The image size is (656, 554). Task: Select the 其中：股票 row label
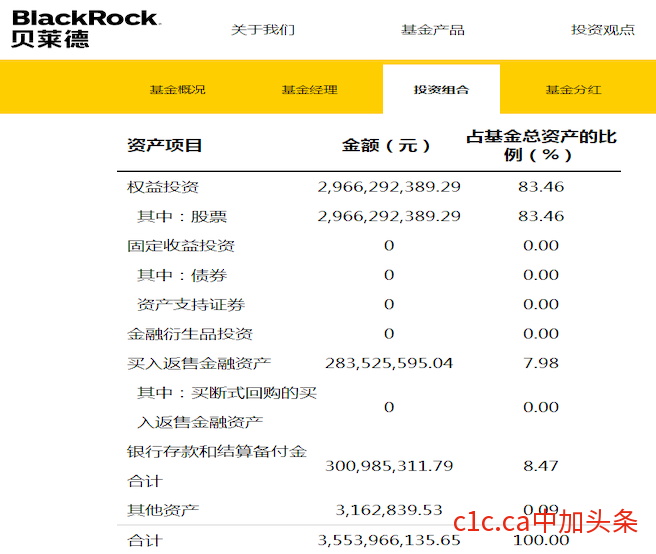click(x=182, y=216)
